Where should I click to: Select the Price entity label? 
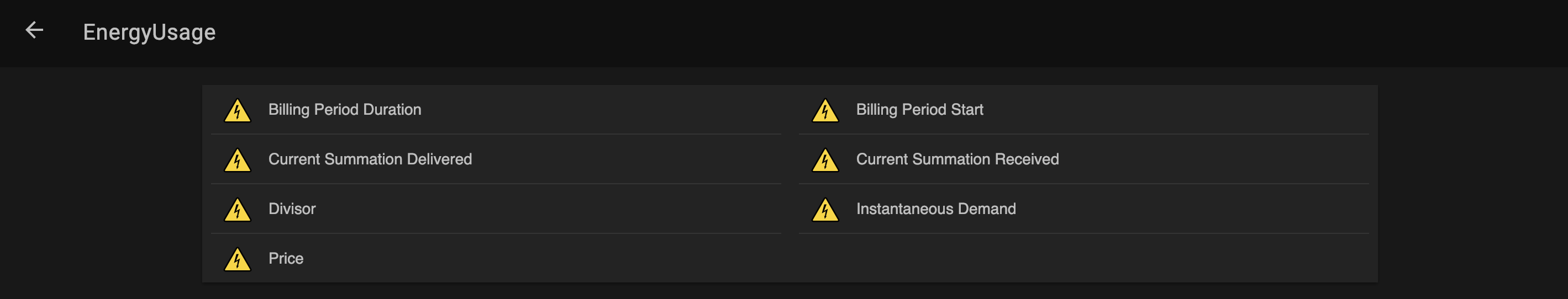click(286, 258)
